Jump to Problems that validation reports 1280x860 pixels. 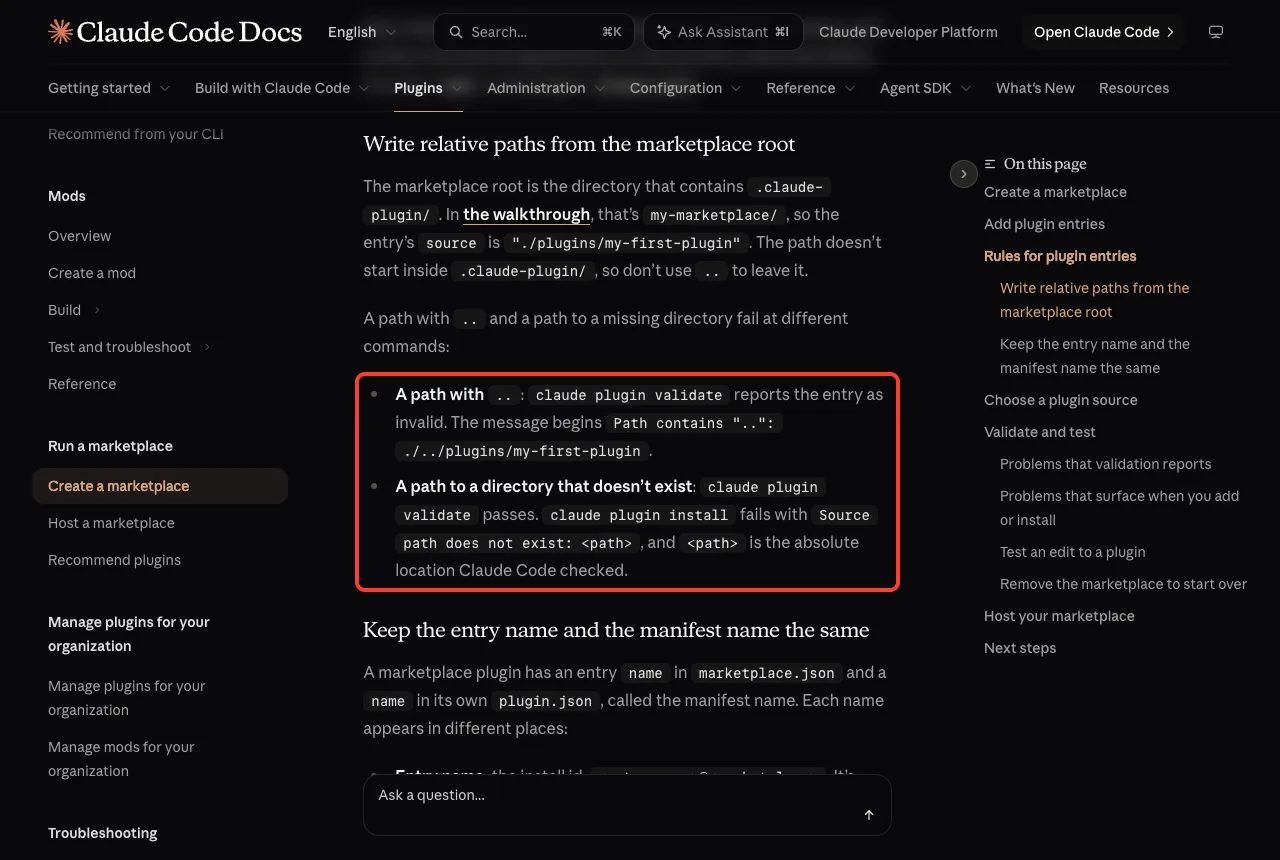[x=1105, y=464]
